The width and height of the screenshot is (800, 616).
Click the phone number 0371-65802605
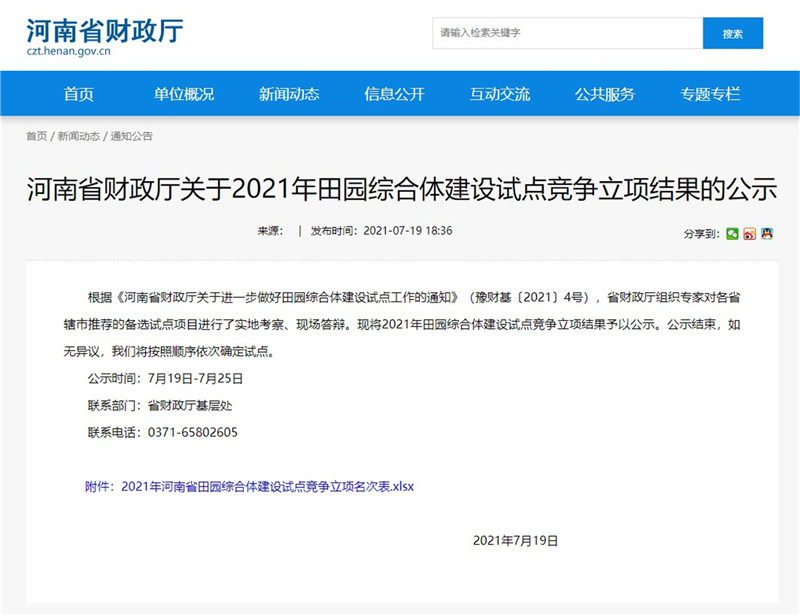(193, 433)
